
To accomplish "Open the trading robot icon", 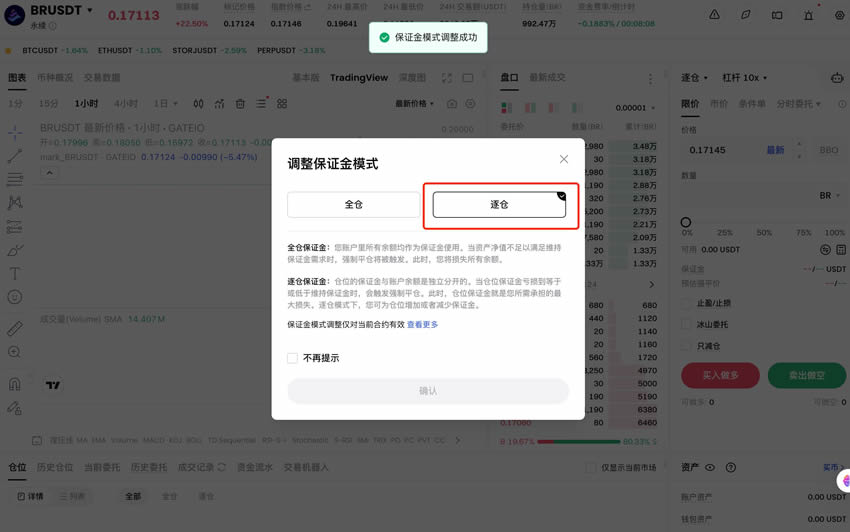I will tap(837, 78).
